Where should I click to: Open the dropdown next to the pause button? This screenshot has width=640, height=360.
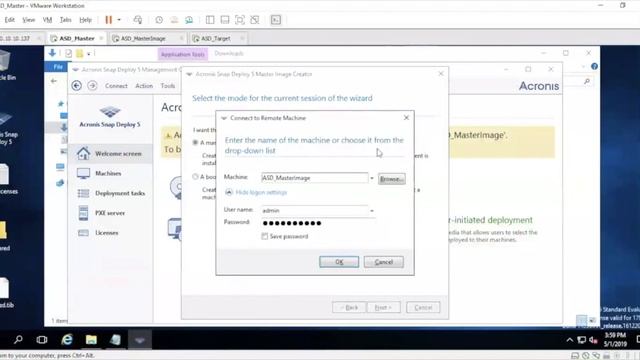(x=119, y=20)
